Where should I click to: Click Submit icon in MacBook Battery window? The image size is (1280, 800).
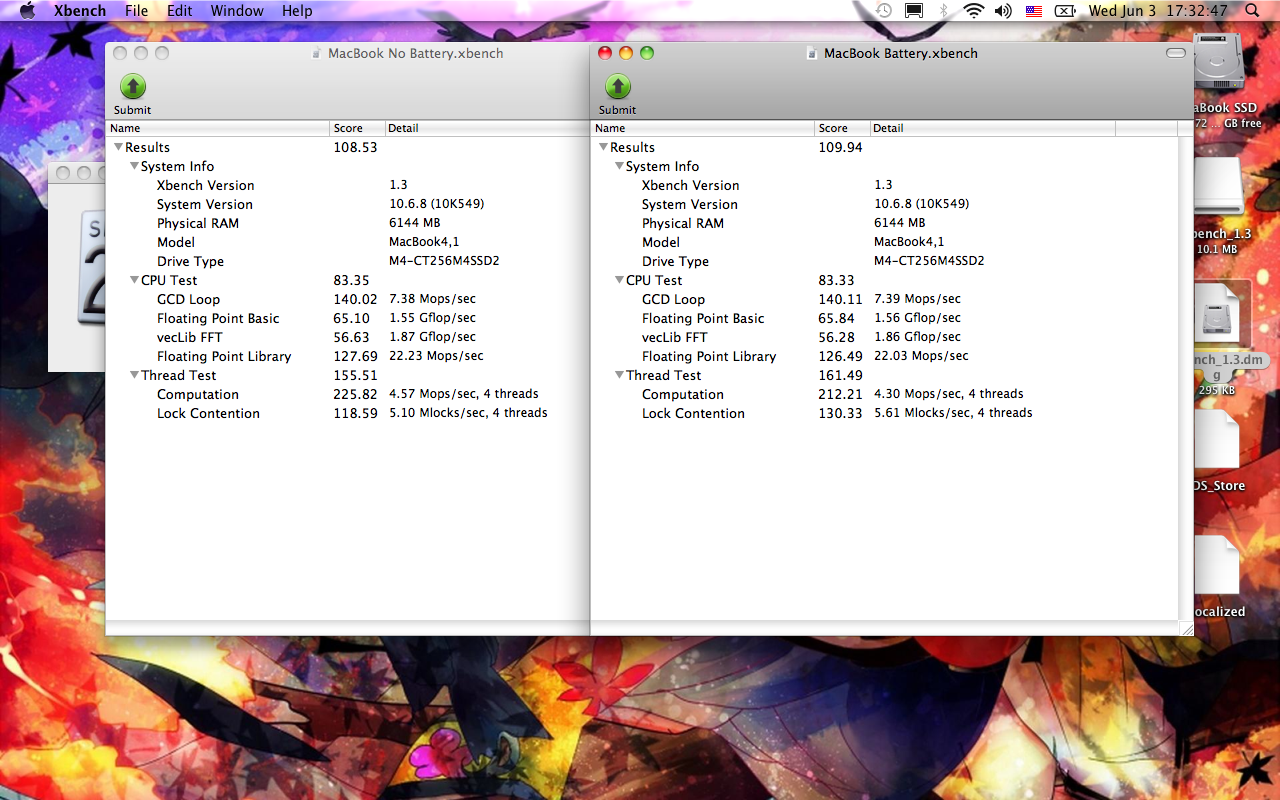[x=618, y=86]
